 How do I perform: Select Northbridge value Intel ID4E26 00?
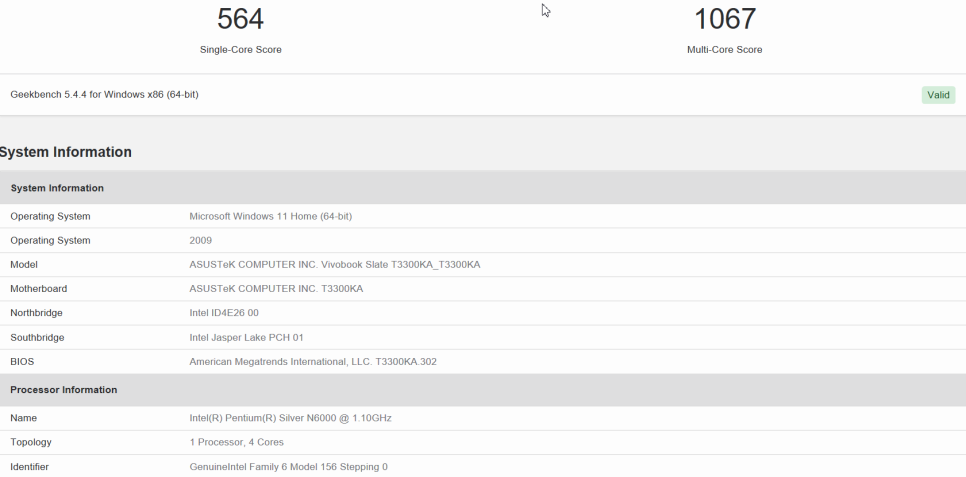click(224, 312)
